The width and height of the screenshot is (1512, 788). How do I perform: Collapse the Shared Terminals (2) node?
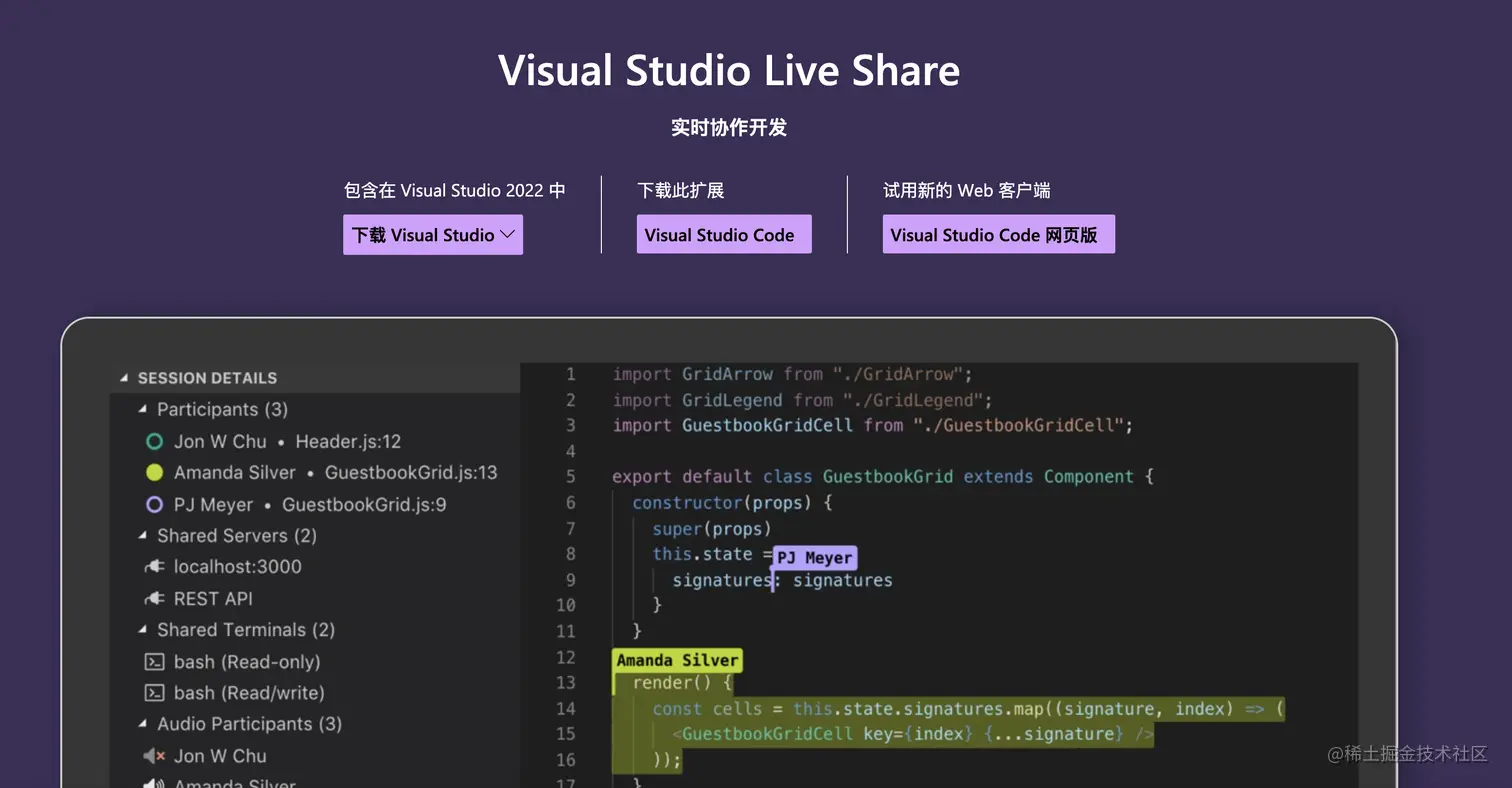click(x=143, y=630)
